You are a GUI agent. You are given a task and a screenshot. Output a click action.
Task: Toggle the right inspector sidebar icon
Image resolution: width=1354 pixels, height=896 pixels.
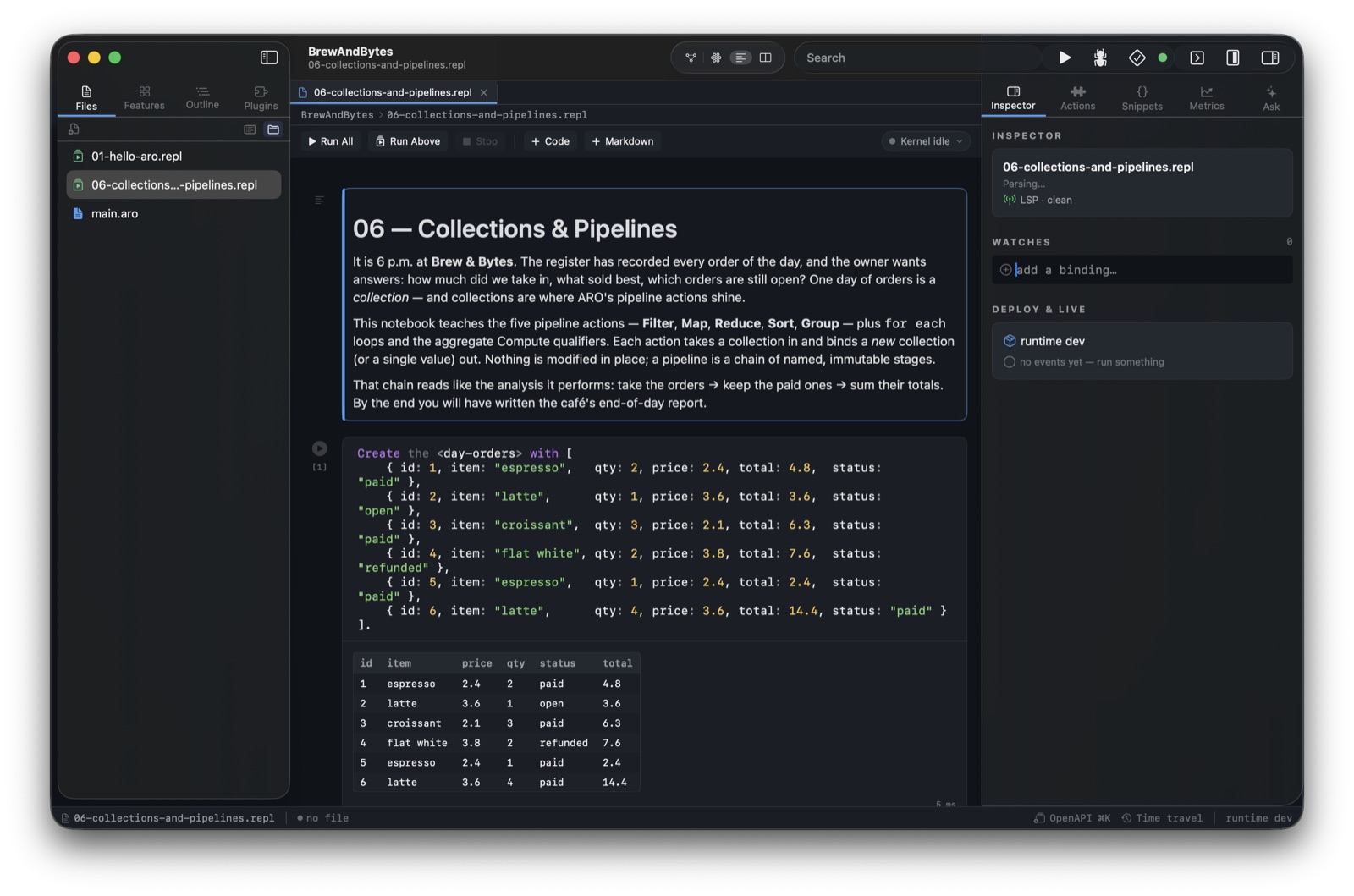click(x=1270, y=58)
